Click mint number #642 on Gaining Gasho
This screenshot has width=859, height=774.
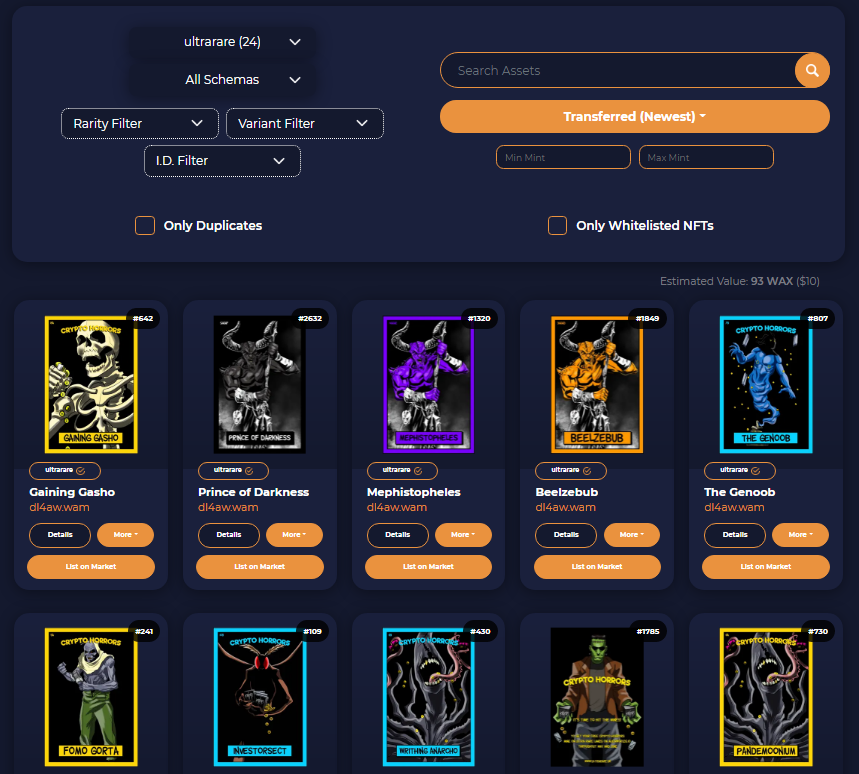(x=144, y=318)
